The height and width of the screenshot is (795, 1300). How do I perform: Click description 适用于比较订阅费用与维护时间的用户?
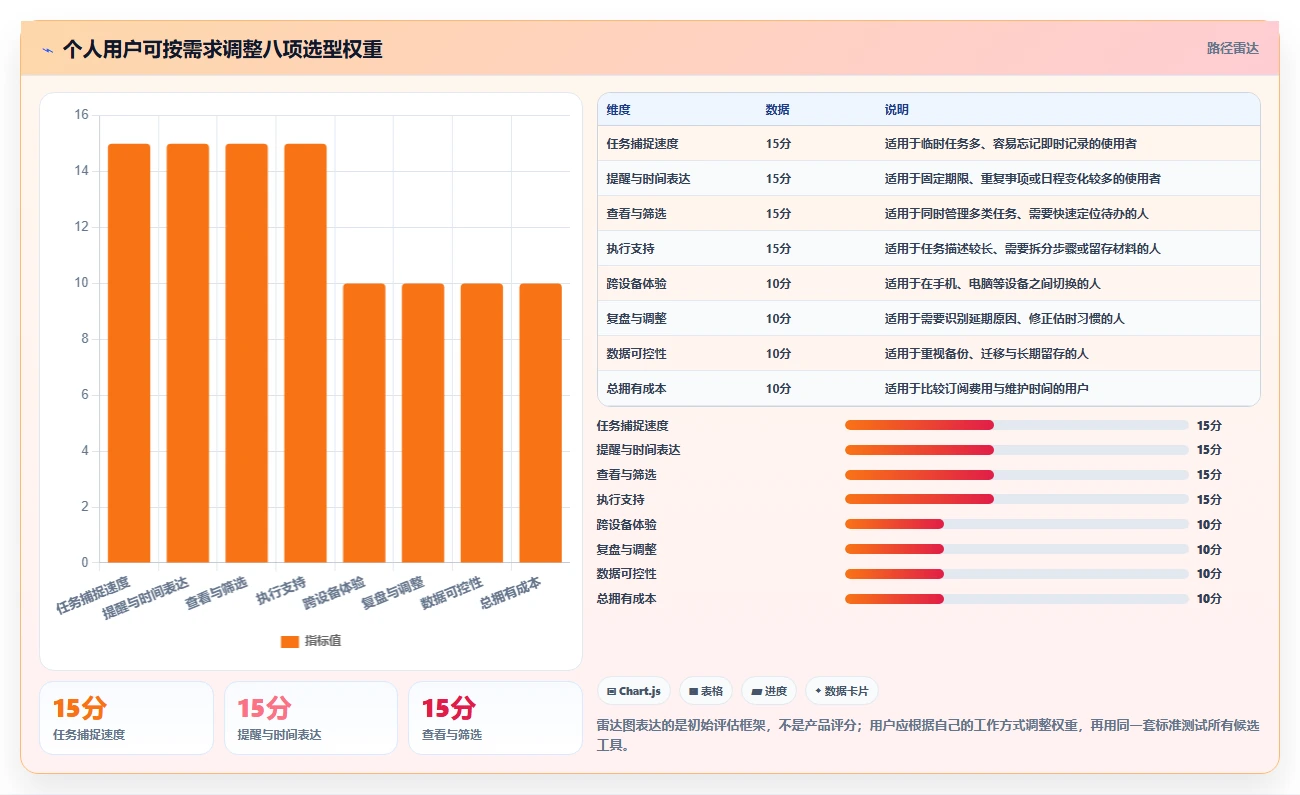point(986,389)
